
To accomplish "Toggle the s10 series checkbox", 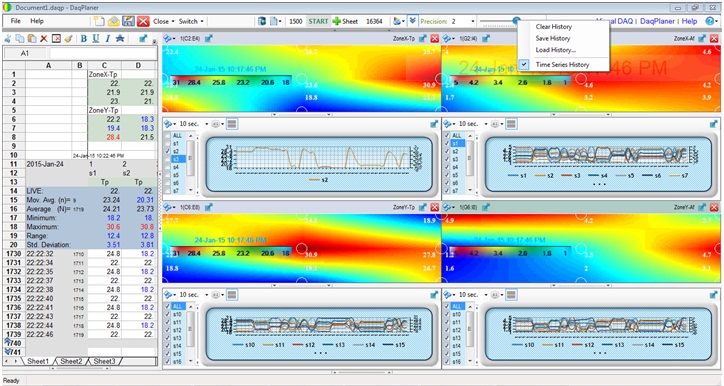I will point(168,314).
